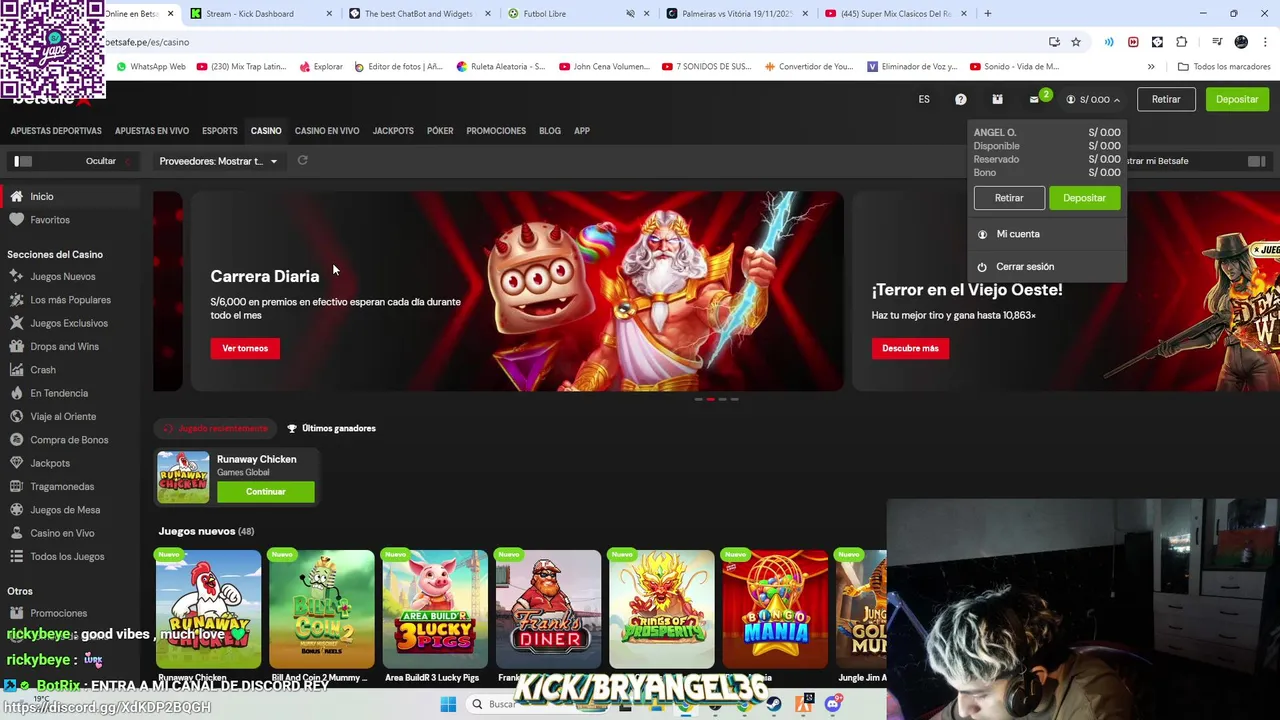Open WhatsApp Web bookmark

151,67
